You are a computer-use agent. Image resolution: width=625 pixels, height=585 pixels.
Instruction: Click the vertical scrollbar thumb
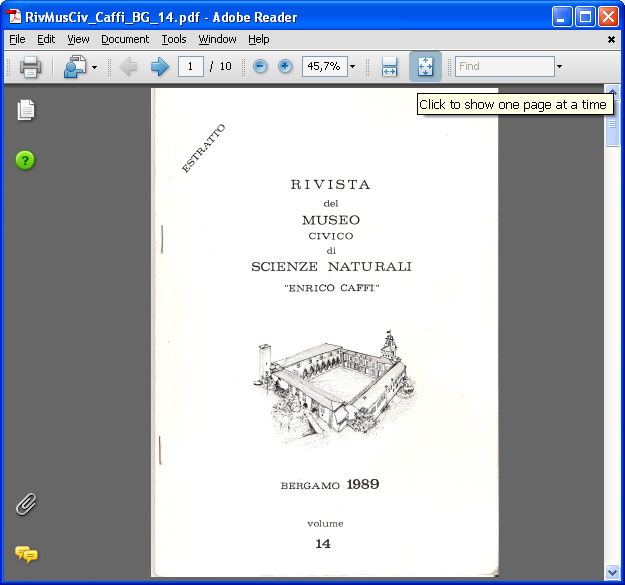(x=612, y=124)
